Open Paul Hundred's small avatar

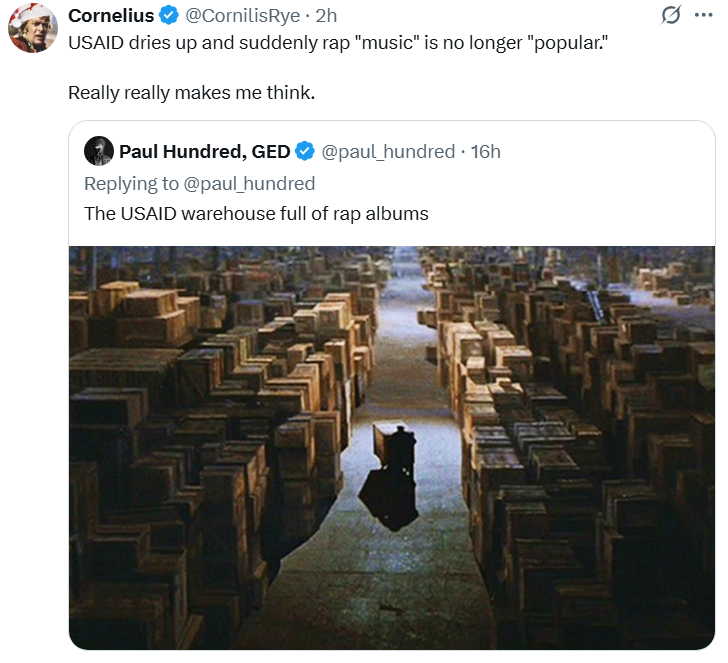(x=98, y=151)
